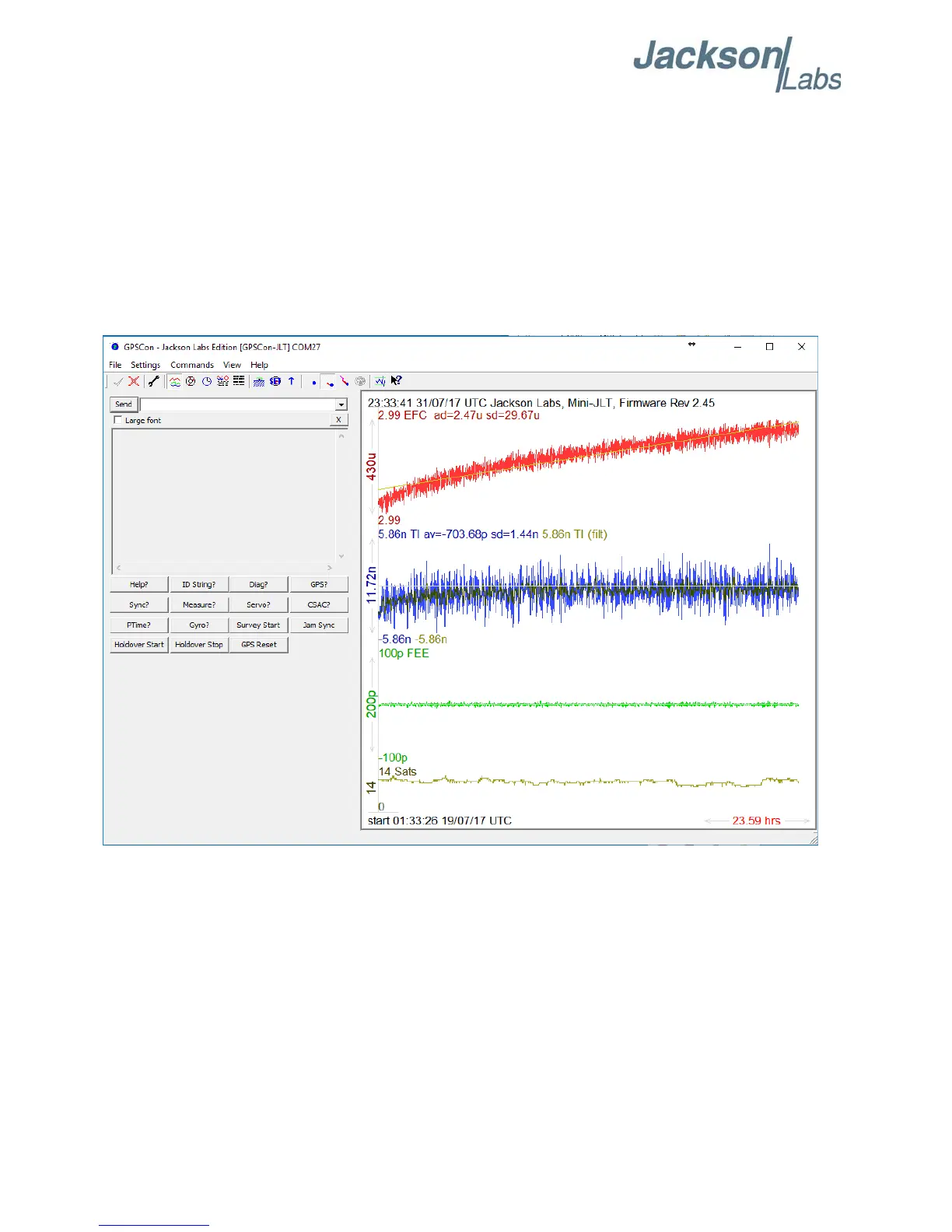This screenshot has height=1232, width=952.
Task: Click the blue SET icon
Action: pyautogui.click(x=275, y=381)
